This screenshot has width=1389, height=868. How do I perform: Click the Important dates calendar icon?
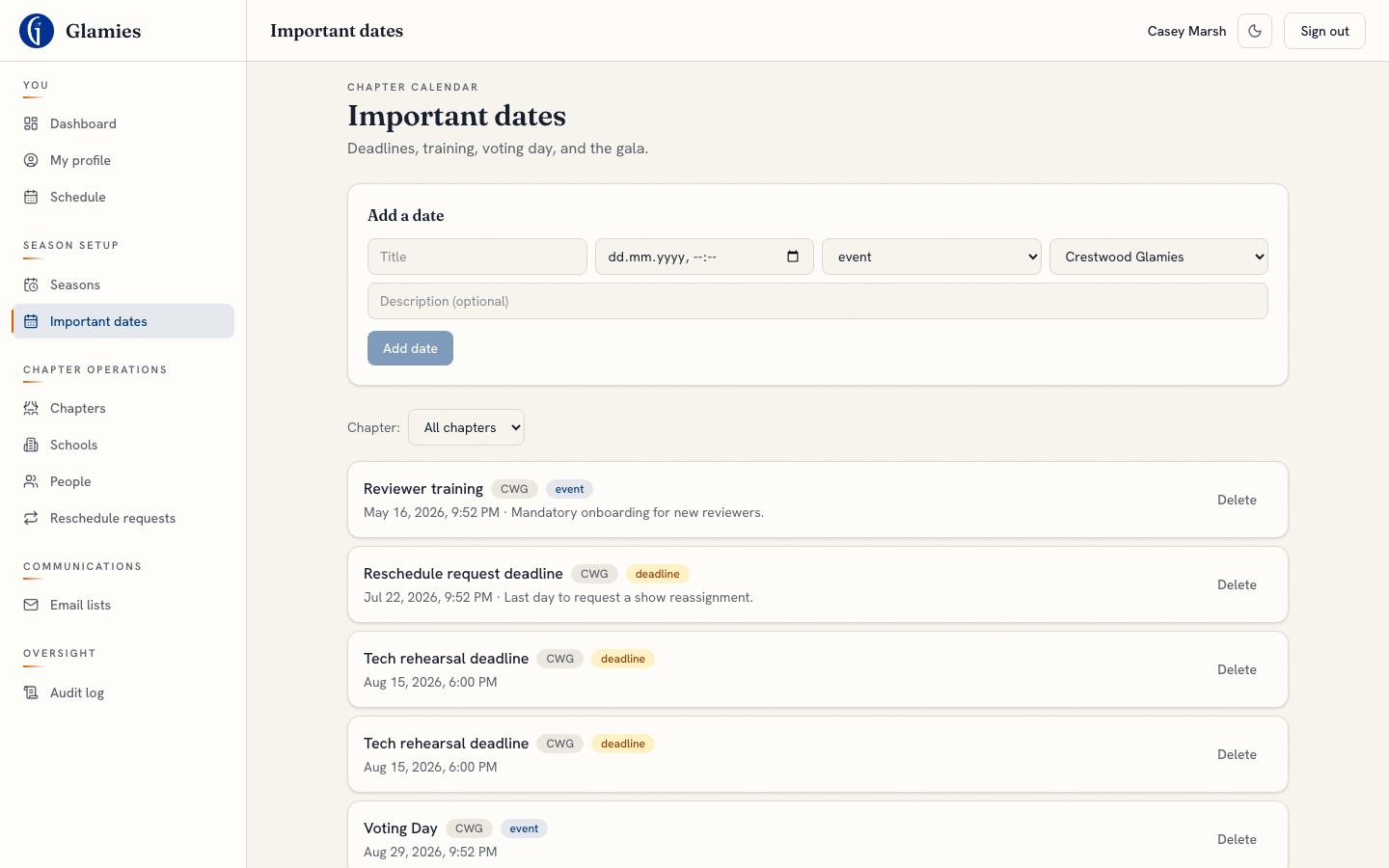tap(31, 321)
